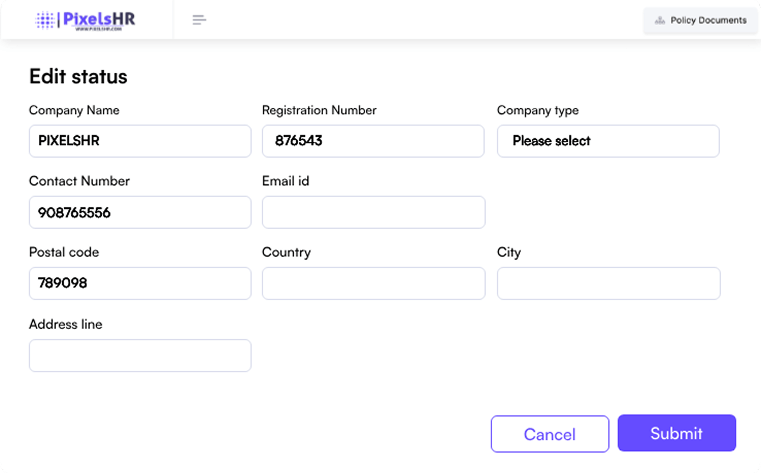Click the City input field
Screen dimensions: 761x473
coord(608,283)
